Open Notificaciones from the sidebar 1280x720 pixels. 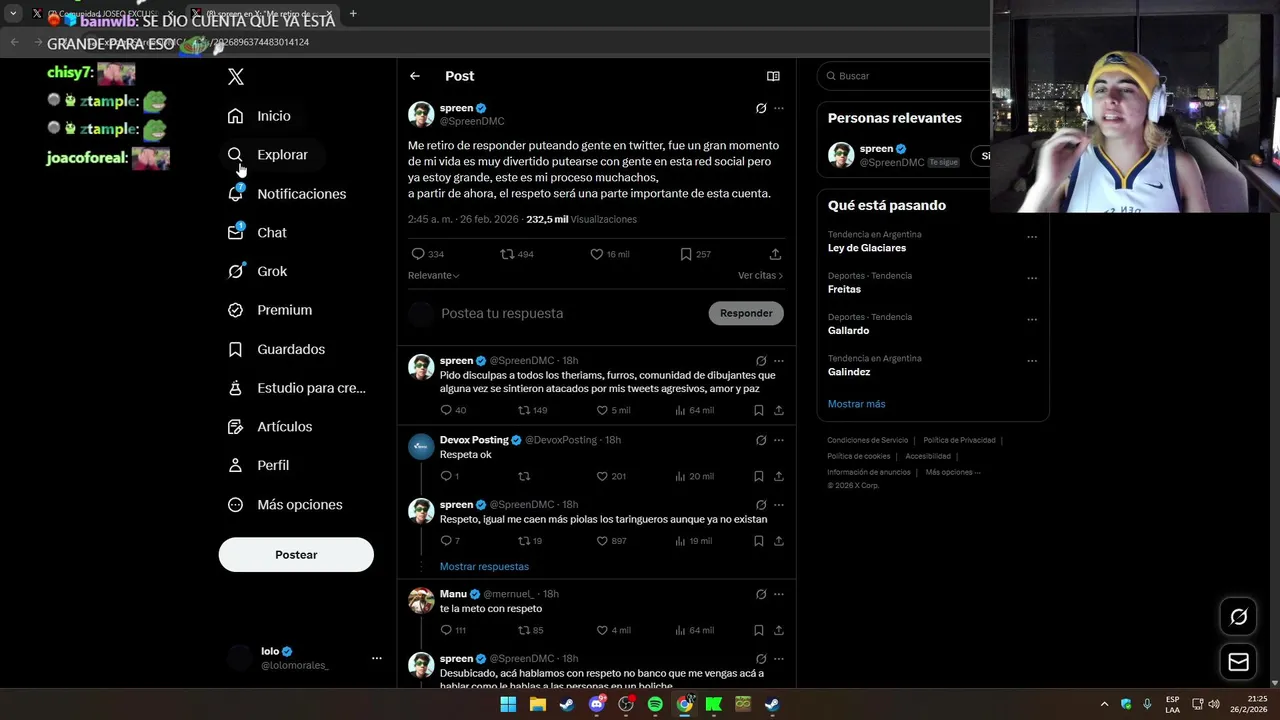(286, 194)
